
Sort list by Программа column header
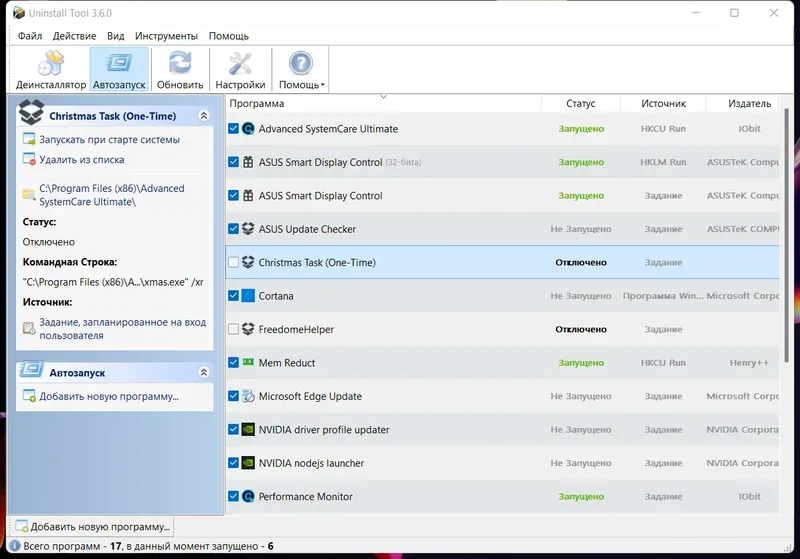pyautogui.click(x=383, y=104)
